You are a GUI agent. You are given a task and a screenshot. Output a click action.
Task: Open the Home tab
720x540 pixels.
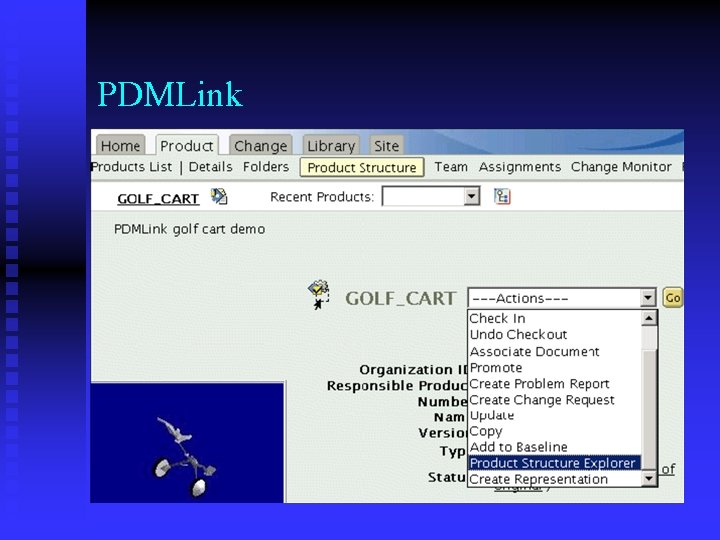120,146
